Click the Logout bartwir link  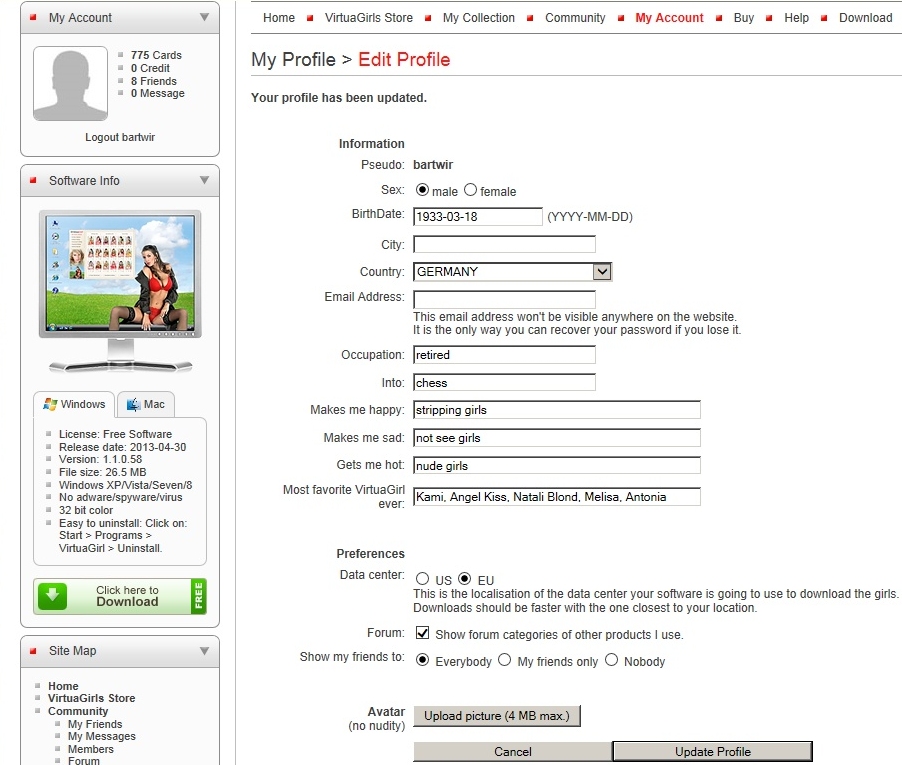120,137
